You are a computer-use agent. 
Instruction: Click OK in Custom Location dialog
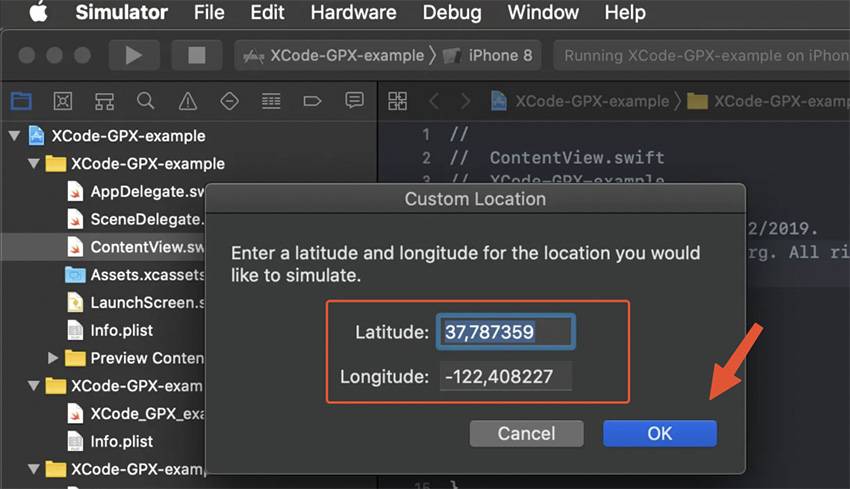pos(660,433)
